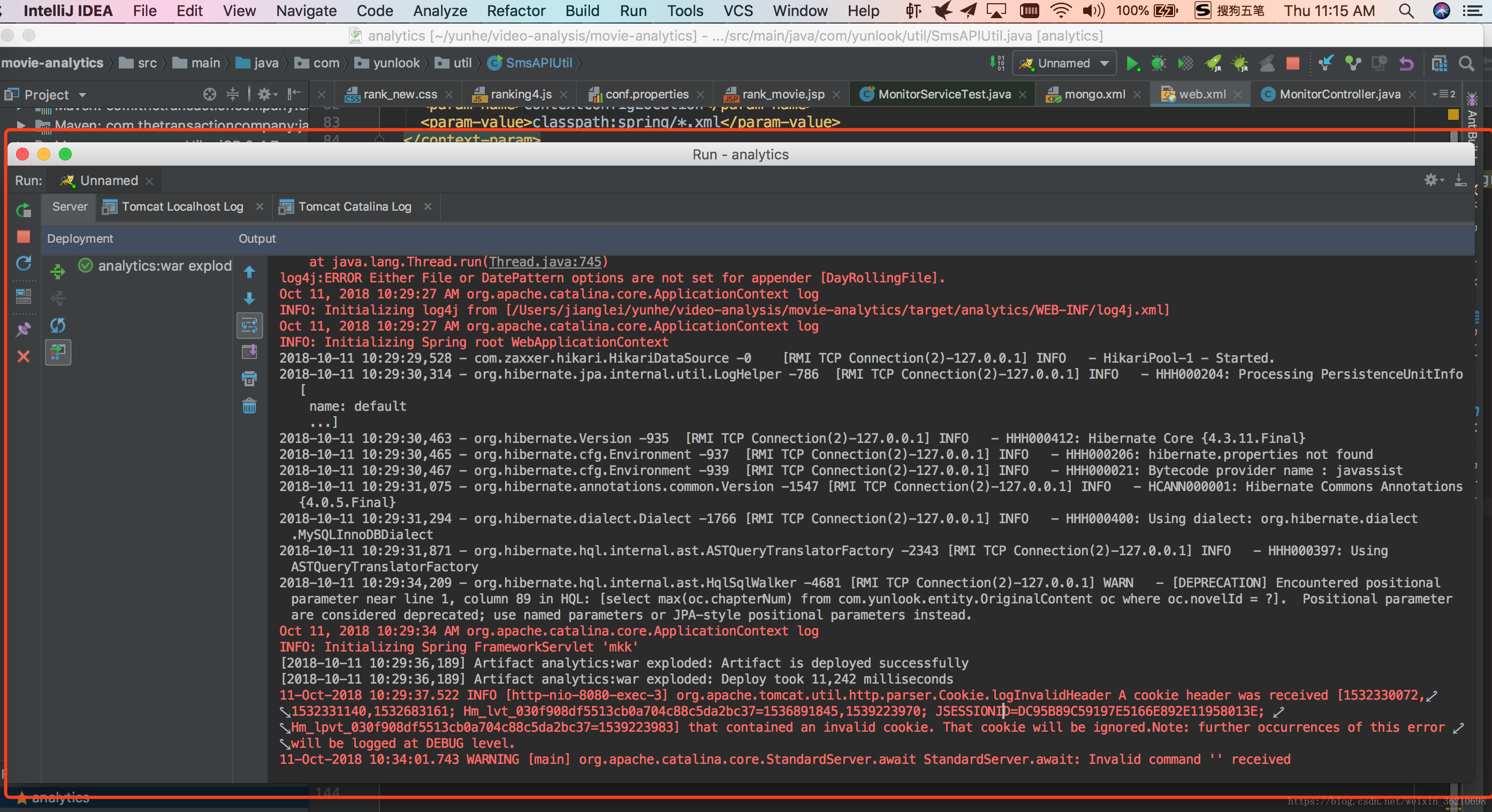The image size is (1492, 812).
Task: Open hidden editor tabs list
Action: click(1443, 94)
